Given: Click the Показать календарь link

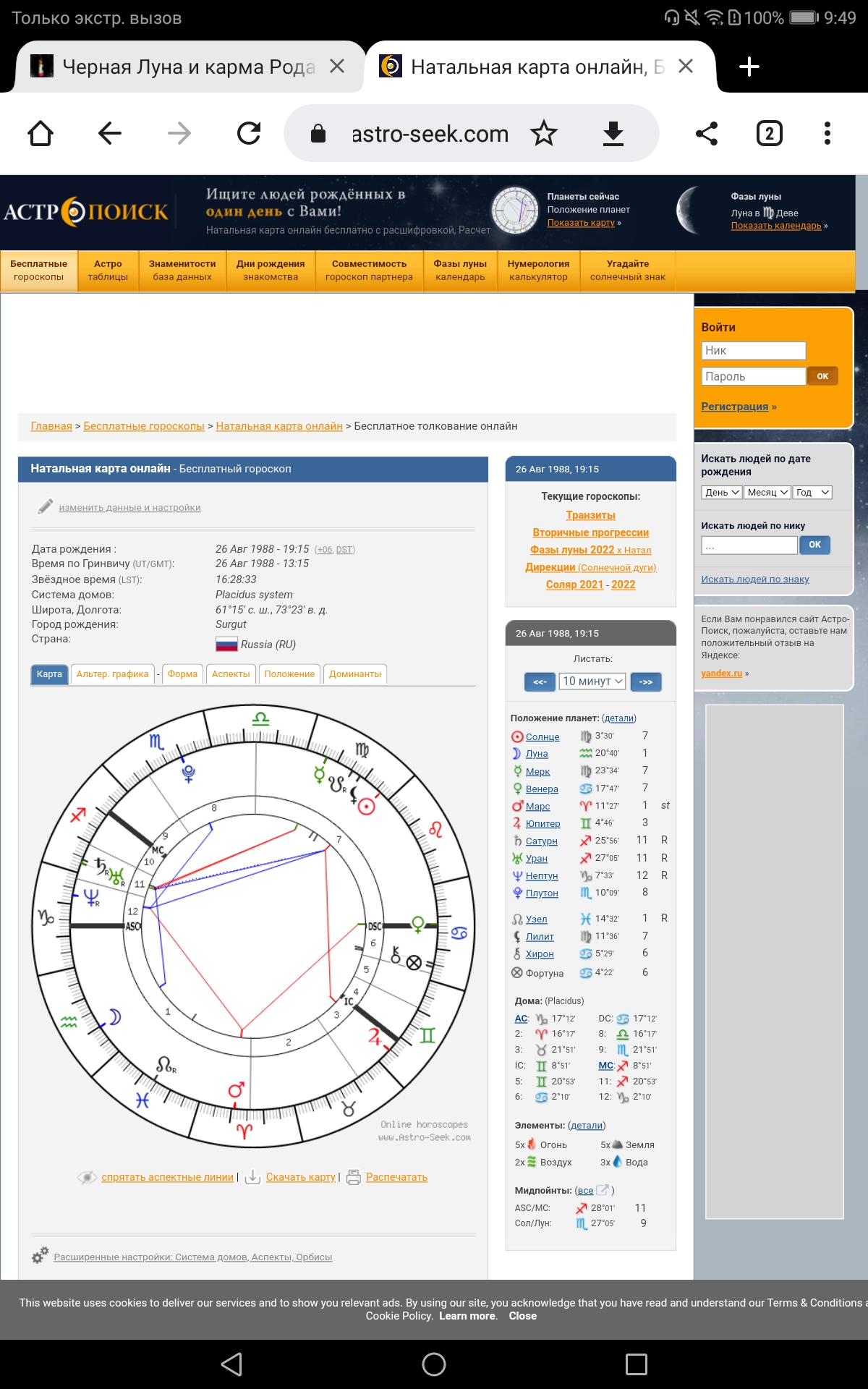Looking at the screenshot, I should (776, 226).
